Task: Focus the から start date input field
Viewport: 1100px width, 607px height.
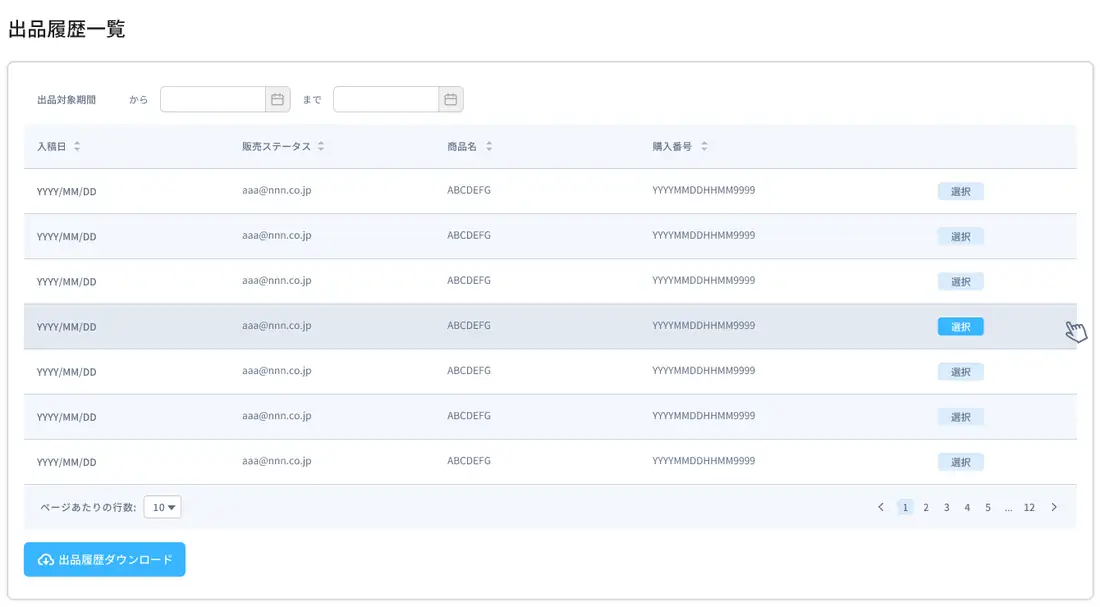Action: point(213,100)
